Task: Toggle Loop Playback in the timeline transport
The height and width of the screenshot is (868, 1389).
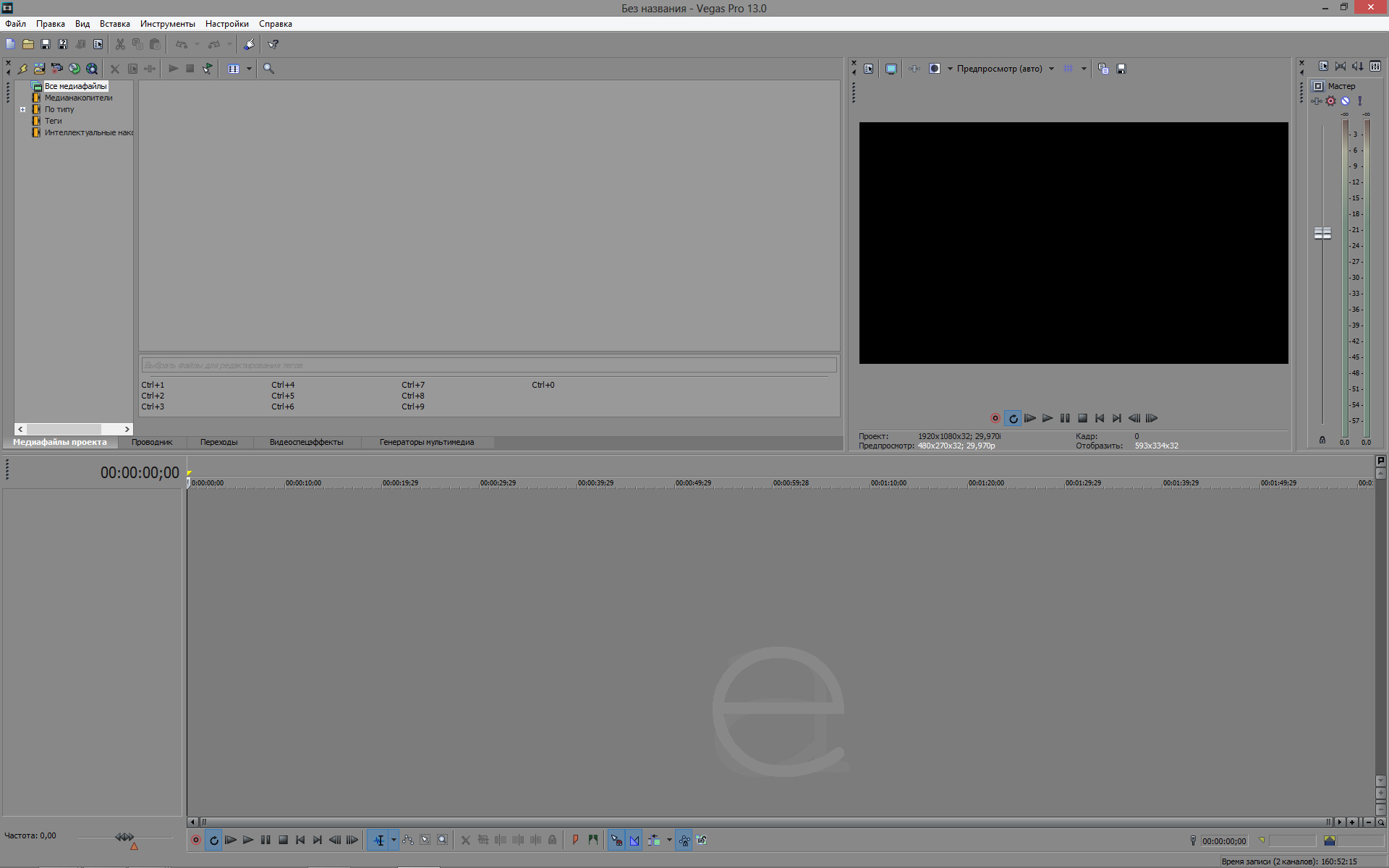Action: (213, 841)
